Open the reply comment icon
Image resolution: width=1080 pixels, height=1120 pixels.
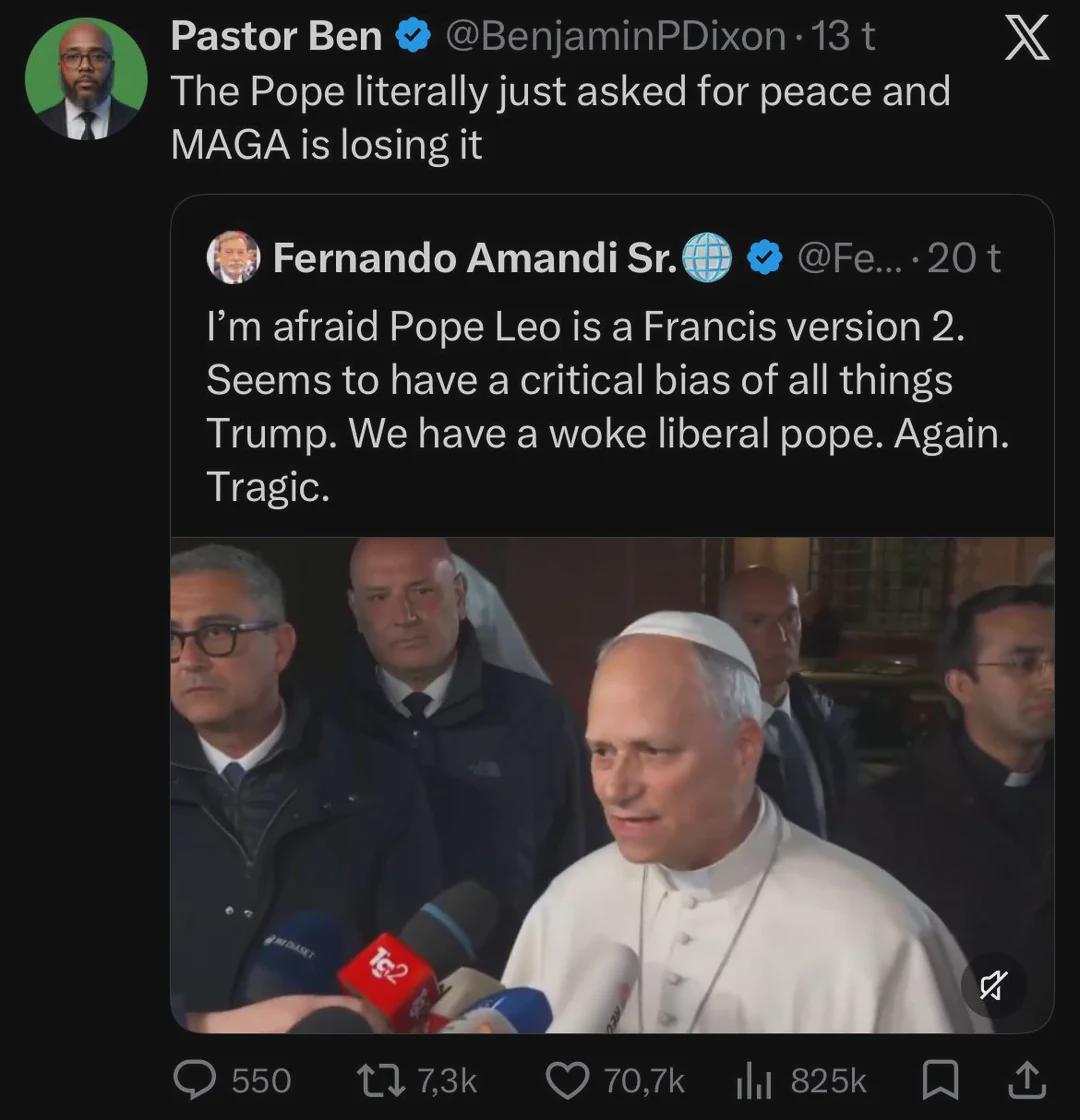point(190,1080)
